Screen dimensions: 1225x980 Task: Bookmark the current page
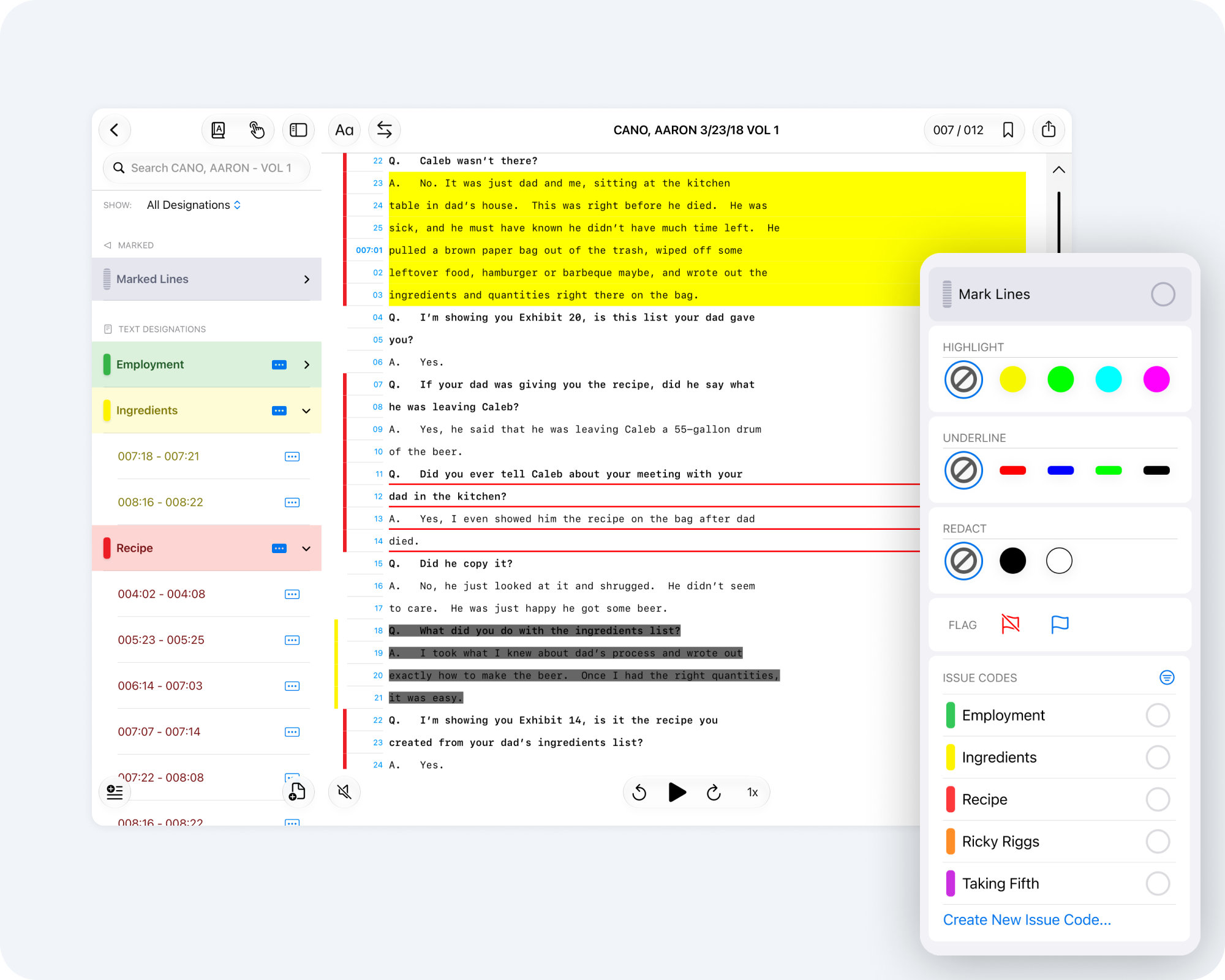(x=1008, y=130)
